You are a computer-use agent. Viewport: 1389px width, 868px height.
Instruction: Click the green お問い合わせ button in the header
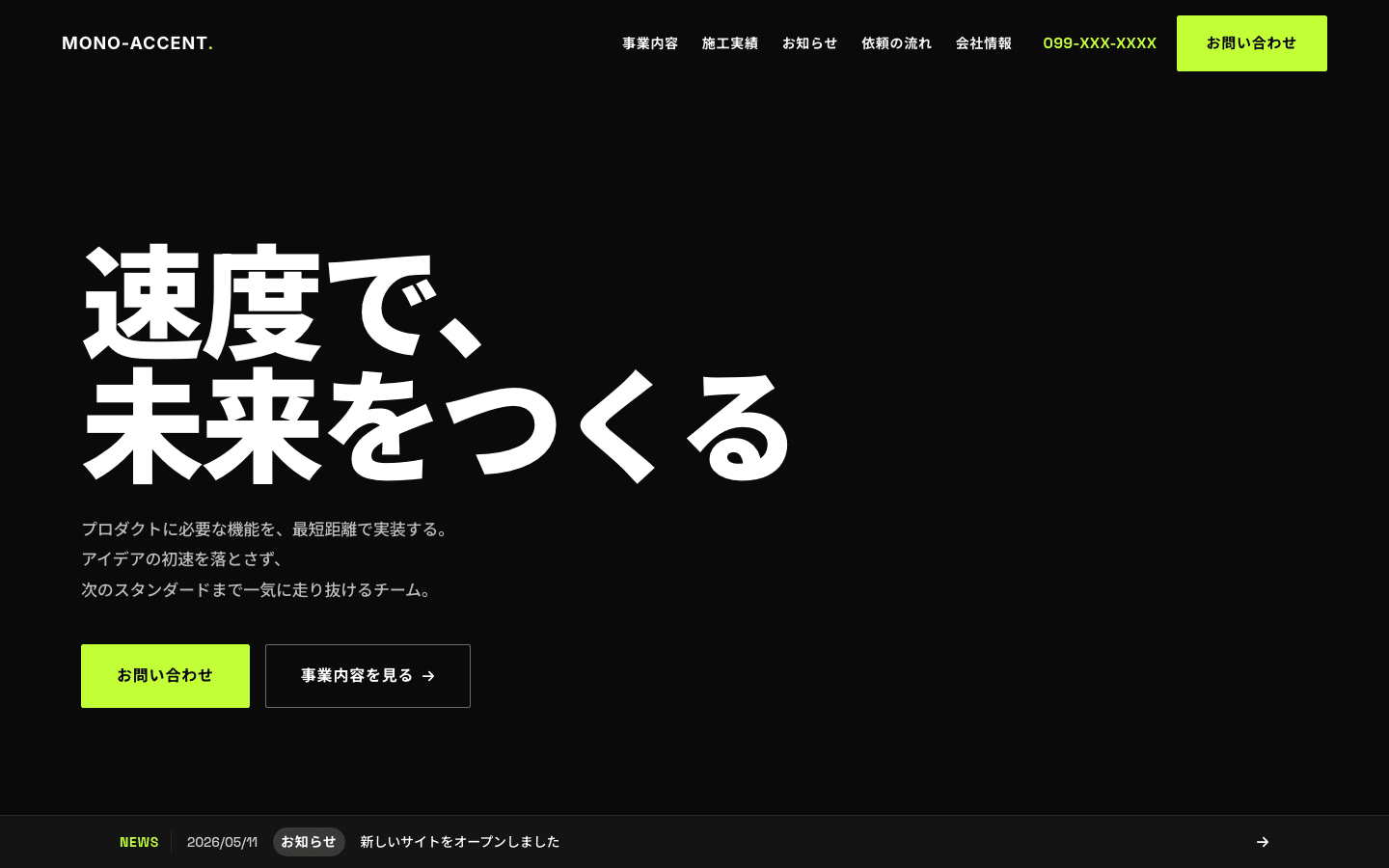tap(1252, 43)
